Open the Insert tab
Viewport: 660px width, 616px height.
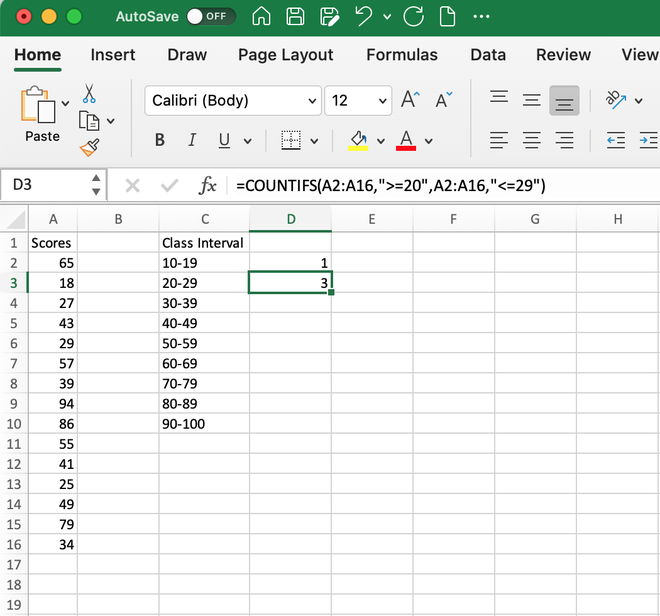tap(113, 55)
